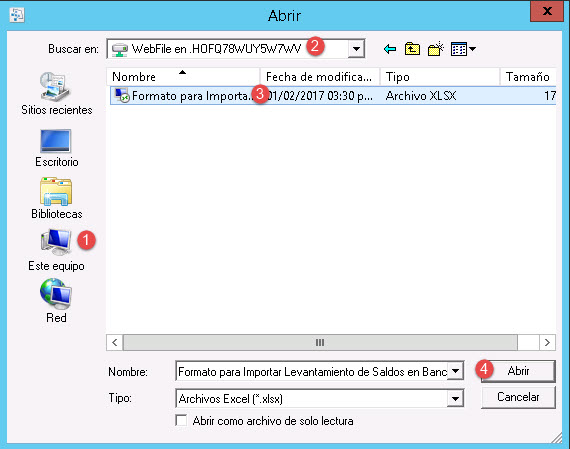
Task: Click the Cancelar button
Action: (x=518, y=397)
